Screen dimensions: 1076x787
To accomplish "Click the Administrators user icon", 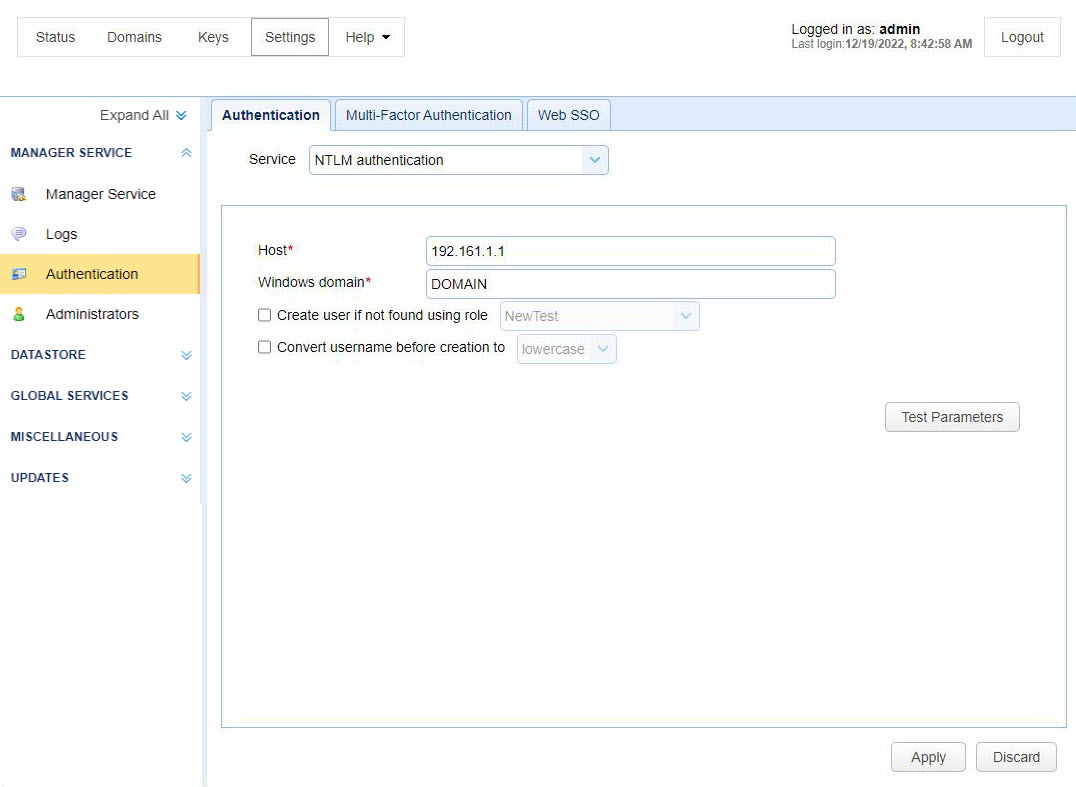I will point(19,314).
